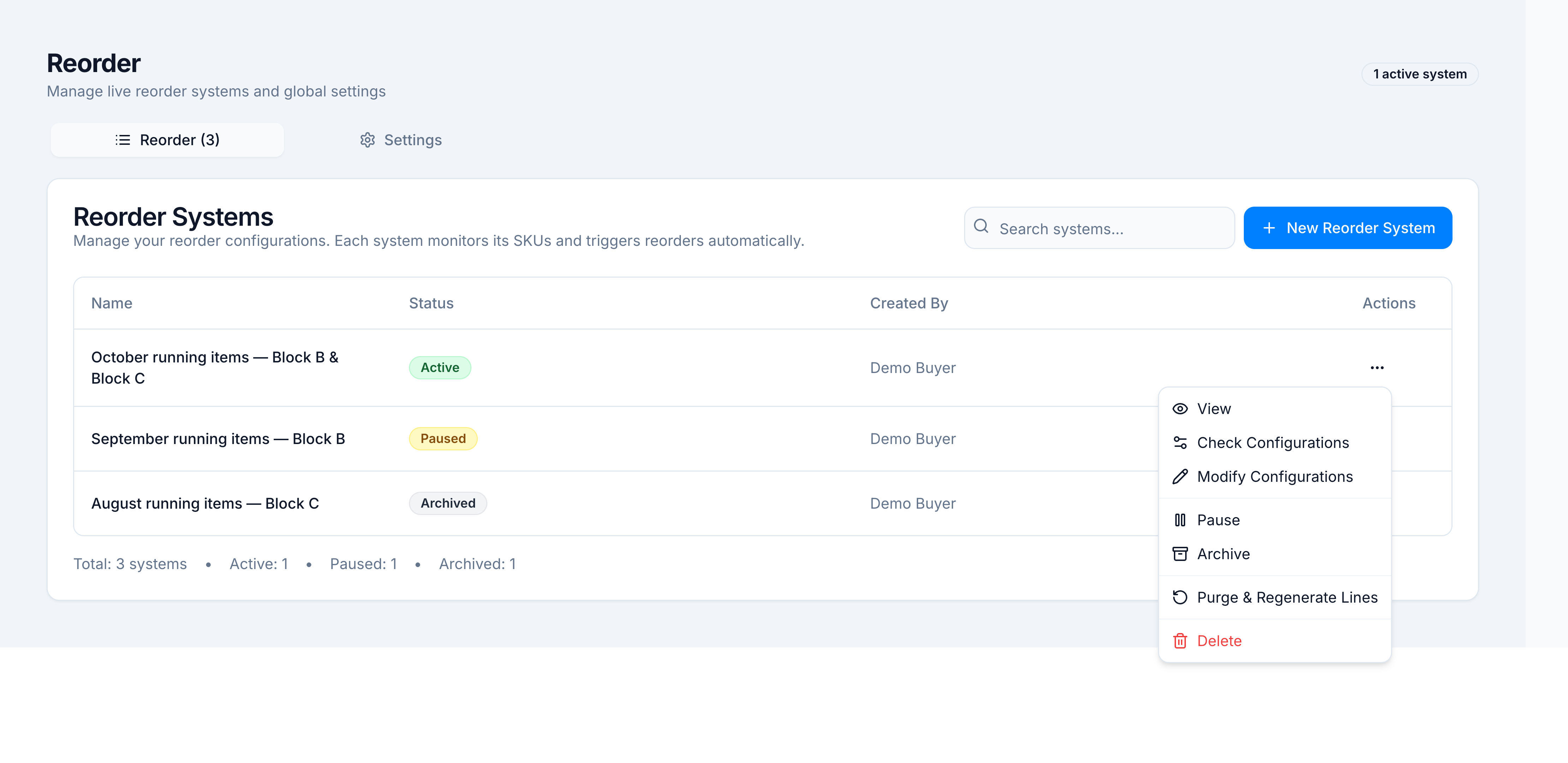Click the eye icon beside View

point(1180,409)
